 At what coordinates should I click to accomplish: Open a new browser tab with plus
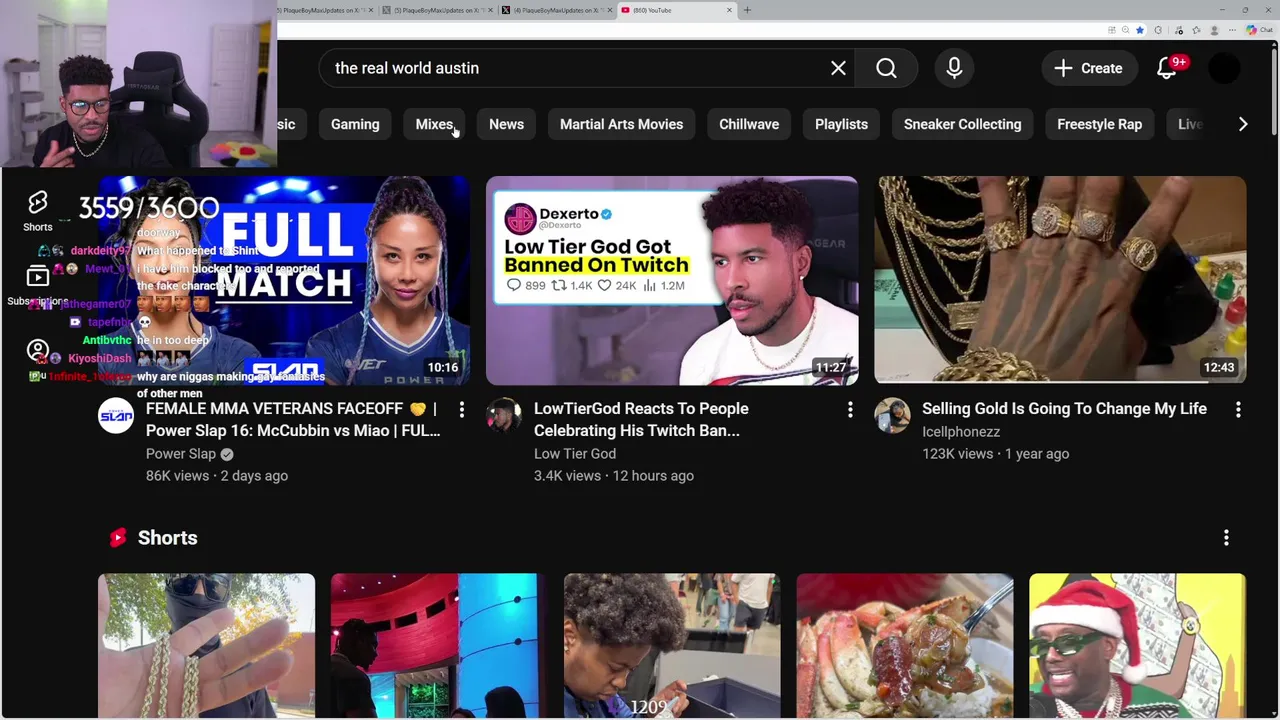coord(747,10)
